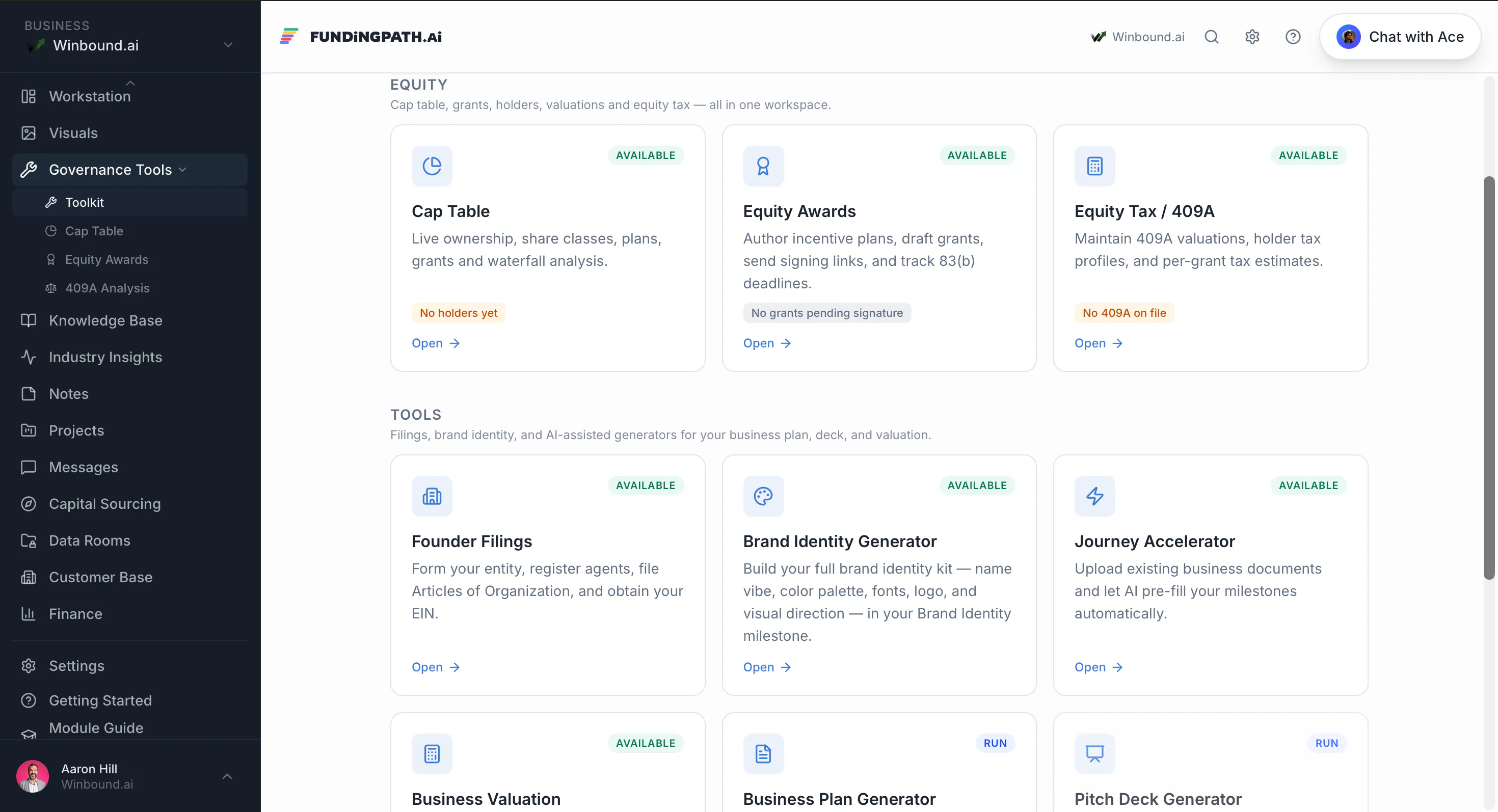Click the EQUITY section heading
This screenshot has width=1498, height=812.
(419, 85)
